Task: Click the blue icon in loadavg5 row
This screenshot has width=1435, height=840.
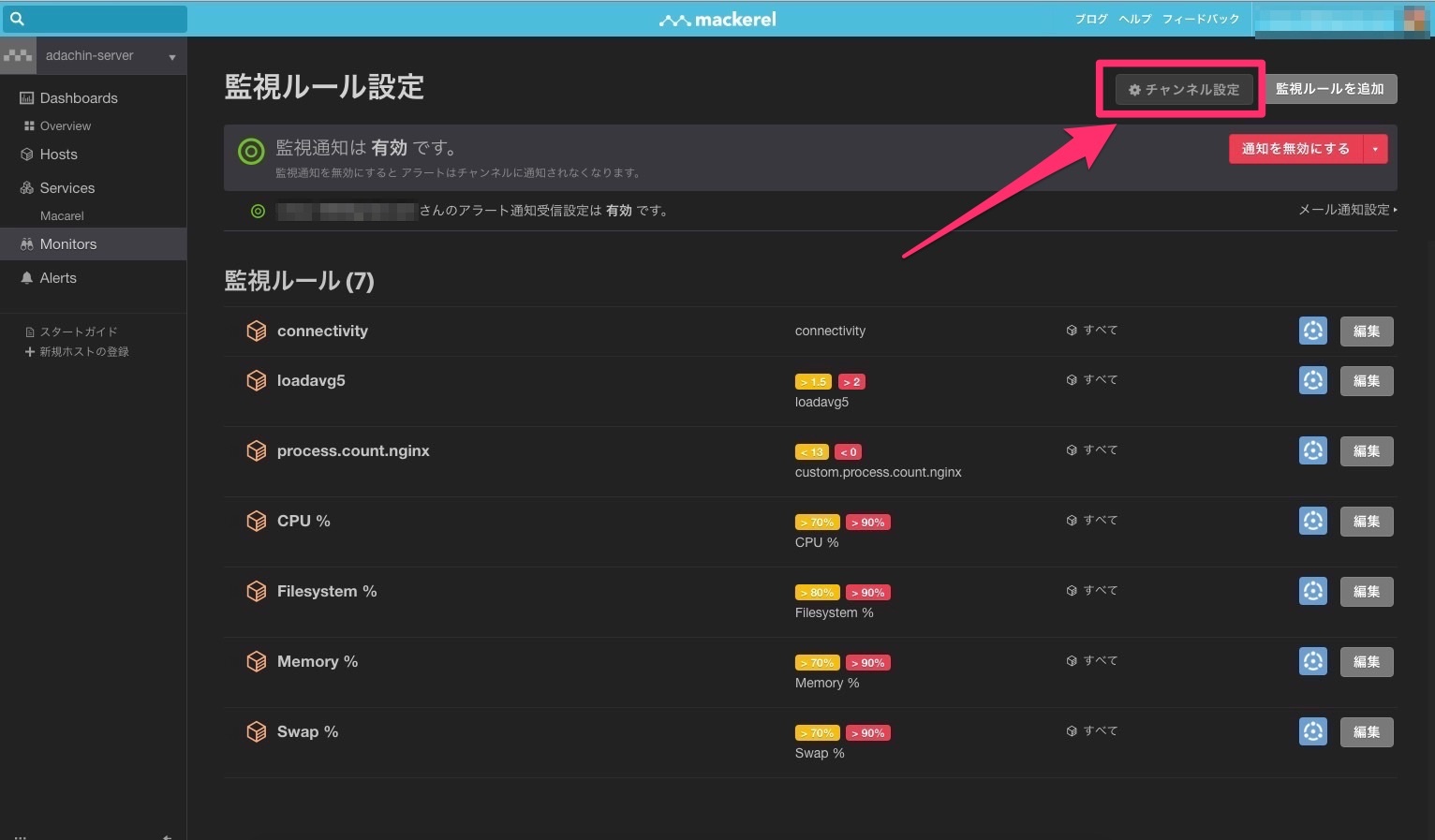Action: pos(1312,380)
